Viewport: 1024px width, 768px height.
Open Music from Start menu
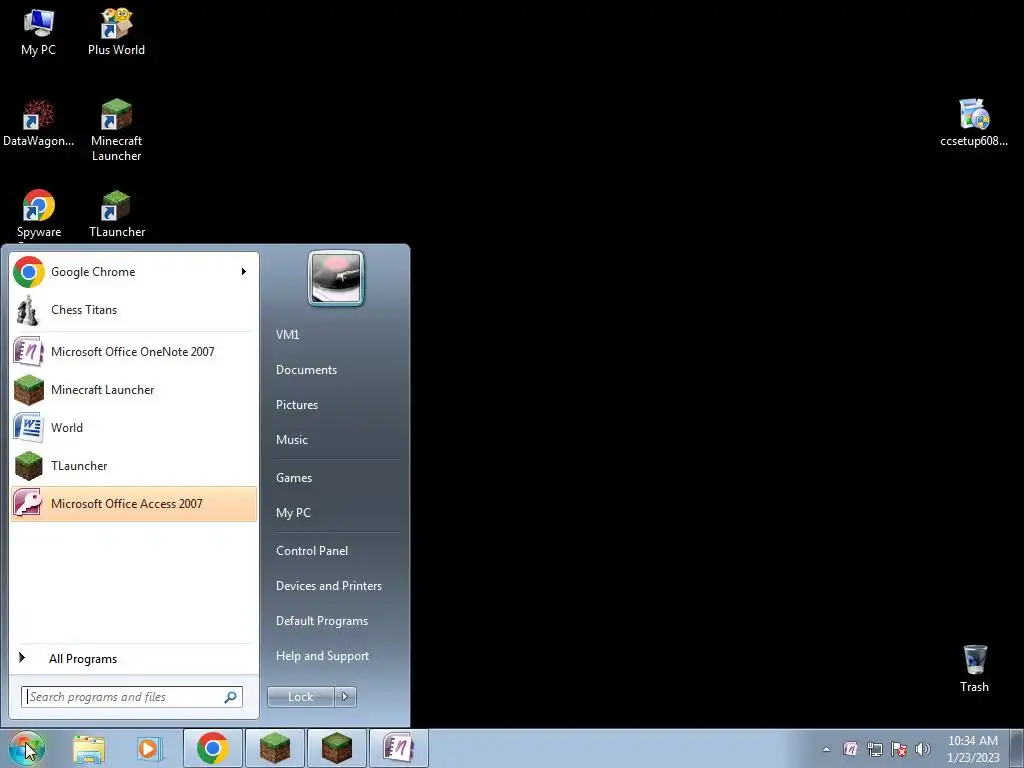[292, 440]
